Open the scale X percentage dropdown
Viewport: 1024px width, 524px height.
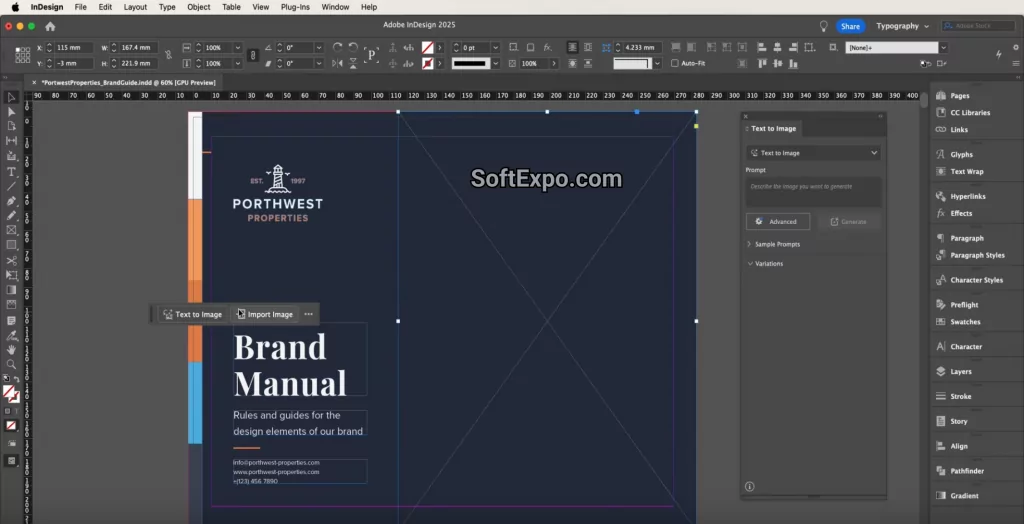coord(237,48)
